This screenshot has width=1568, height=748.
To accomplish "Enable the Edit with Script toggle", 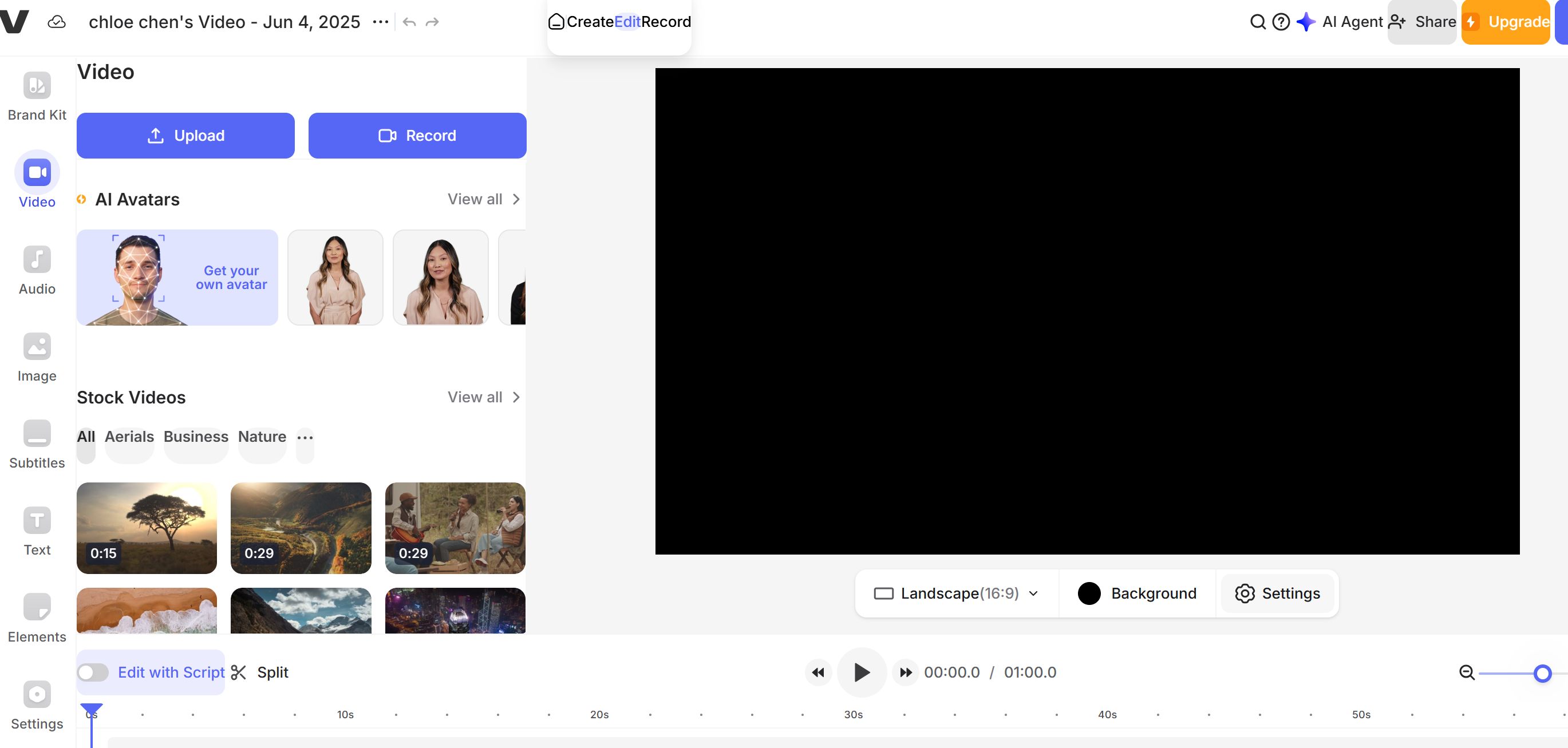I will (x=93, y=672).
